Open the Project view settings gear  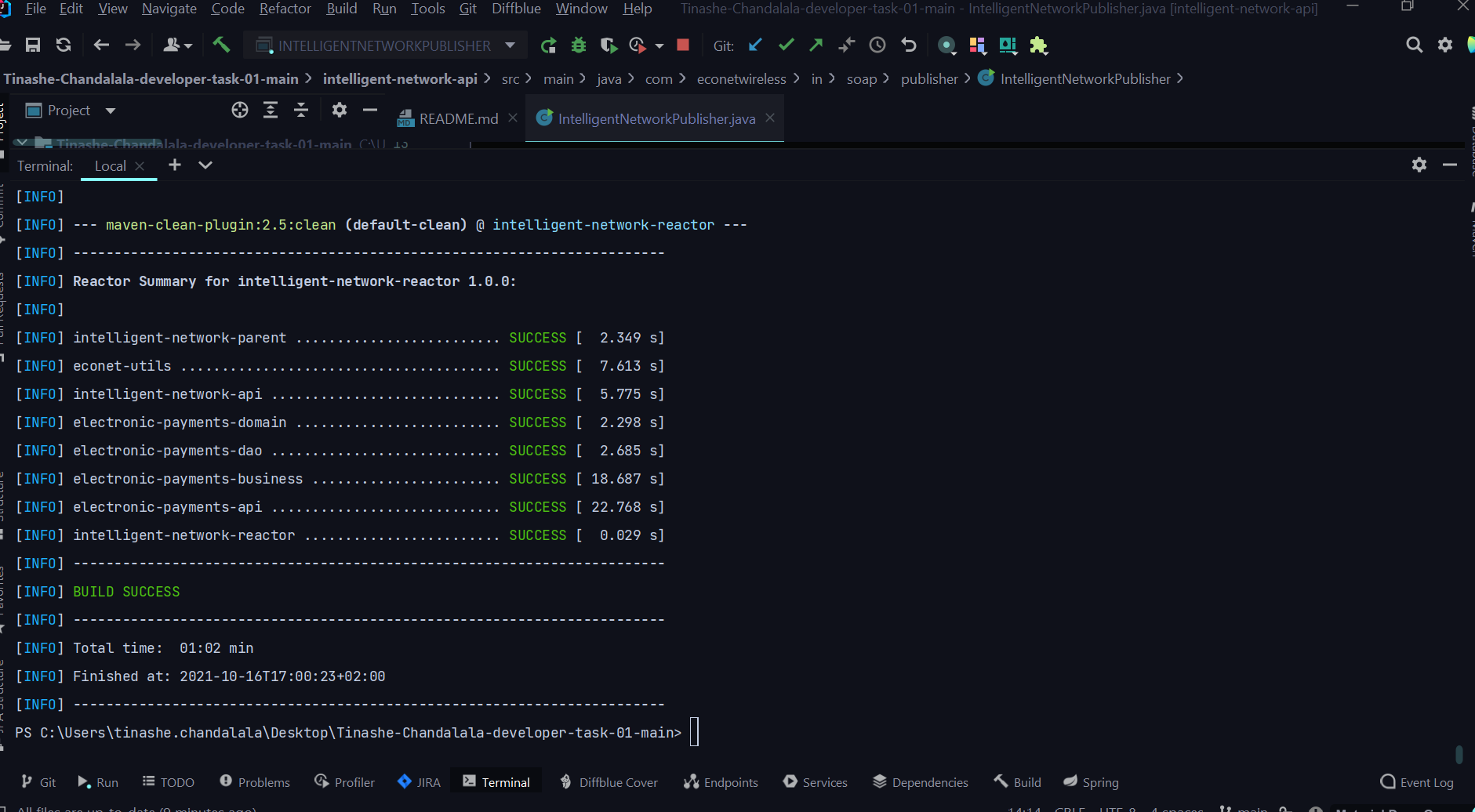point(340,110)
